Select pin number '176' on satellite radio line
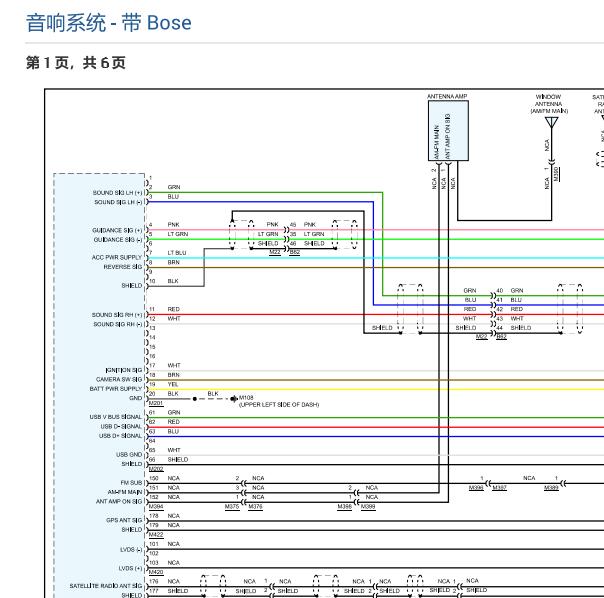This screenshot has width=604, height=598. point(154,581)
